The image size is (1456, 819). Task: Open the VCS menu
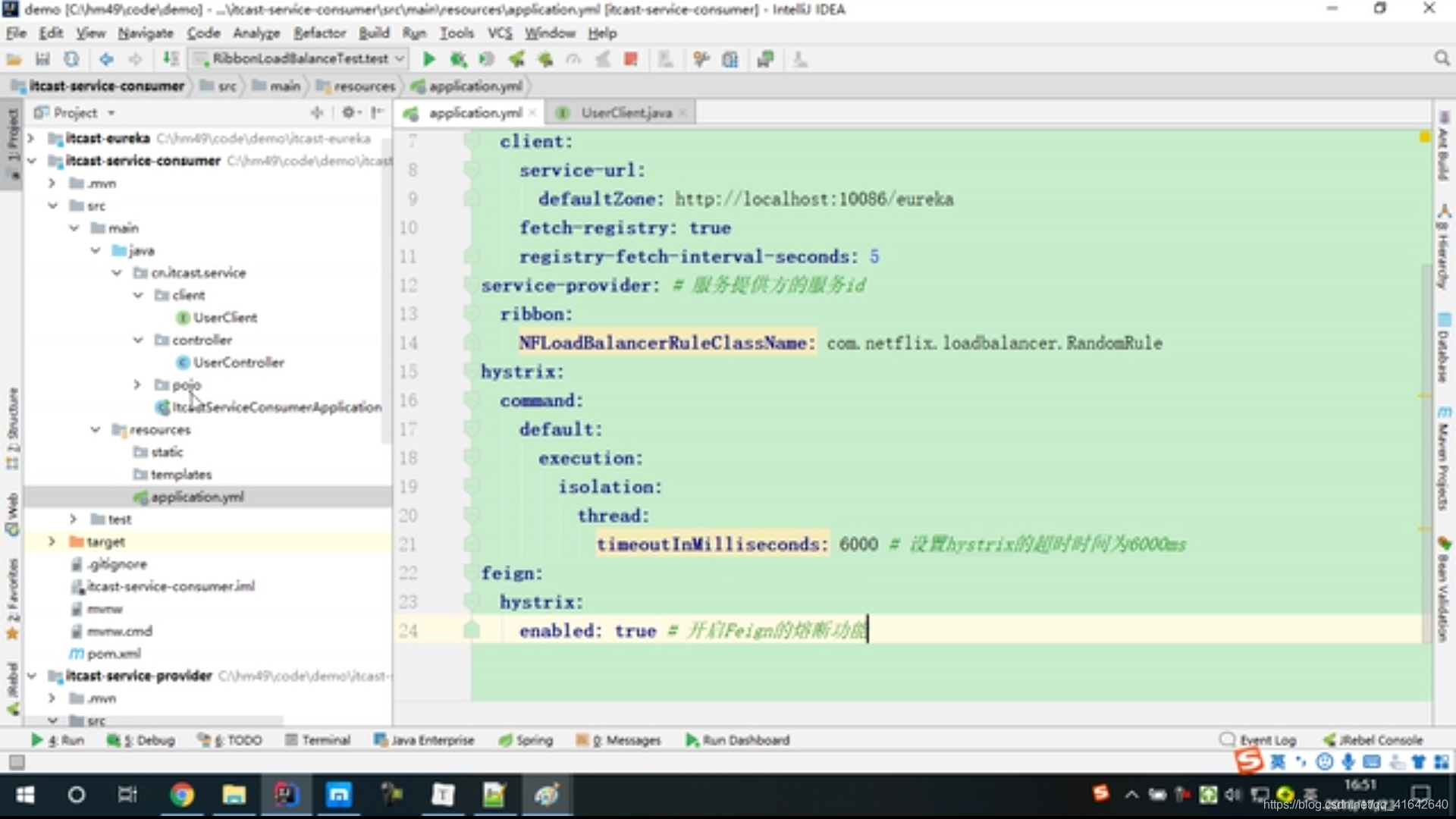(500, 33)
